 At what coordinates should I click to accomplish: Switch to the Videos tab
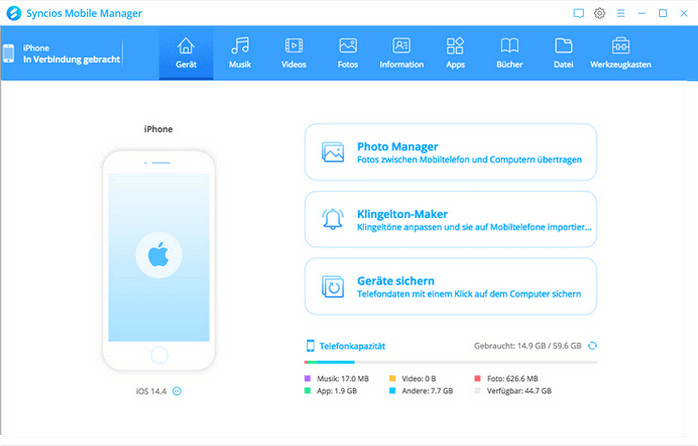tap(294, 53)
